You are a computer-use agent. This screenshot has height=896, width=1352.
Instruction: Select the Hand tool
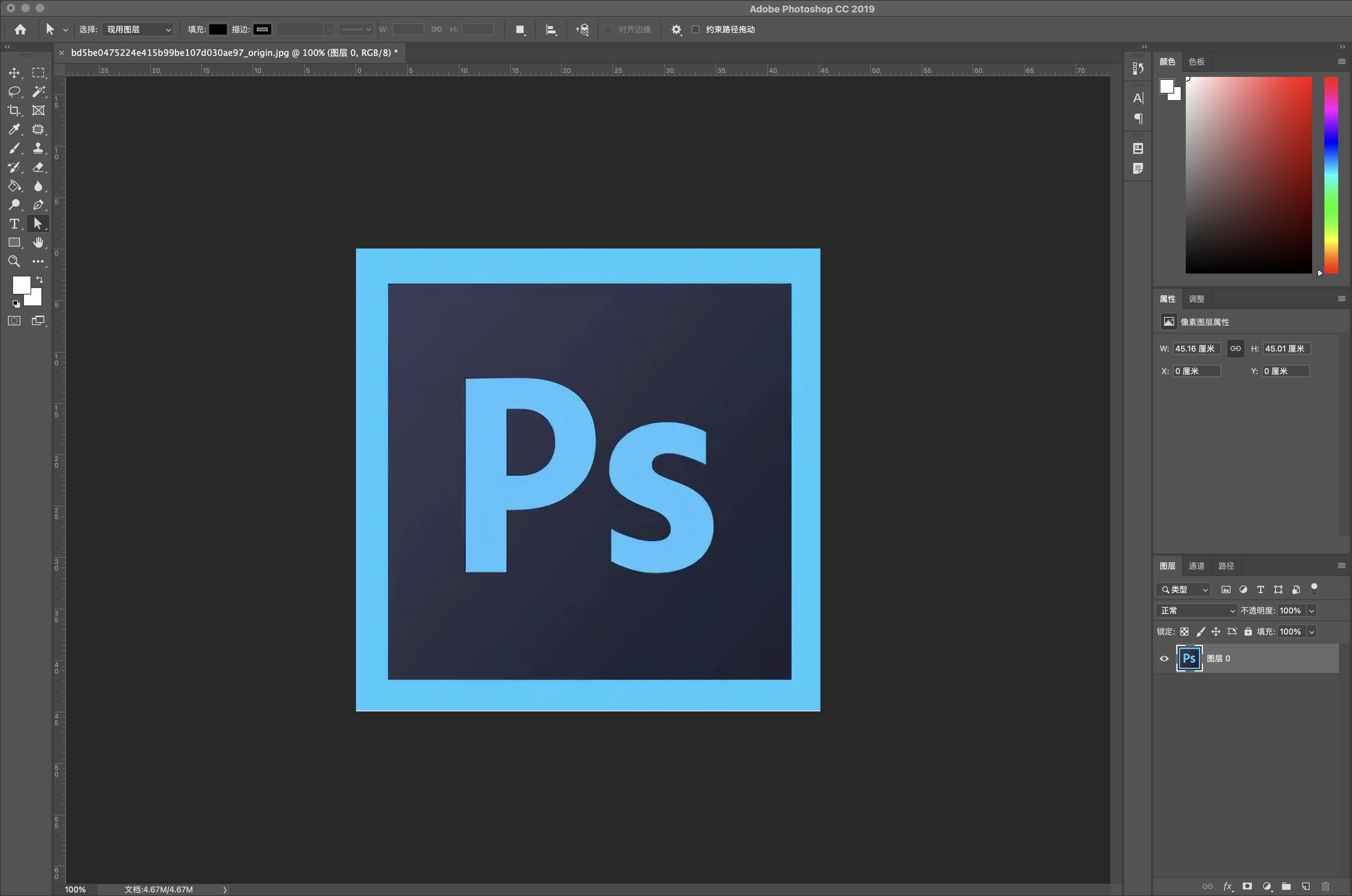tap(38, 242)
